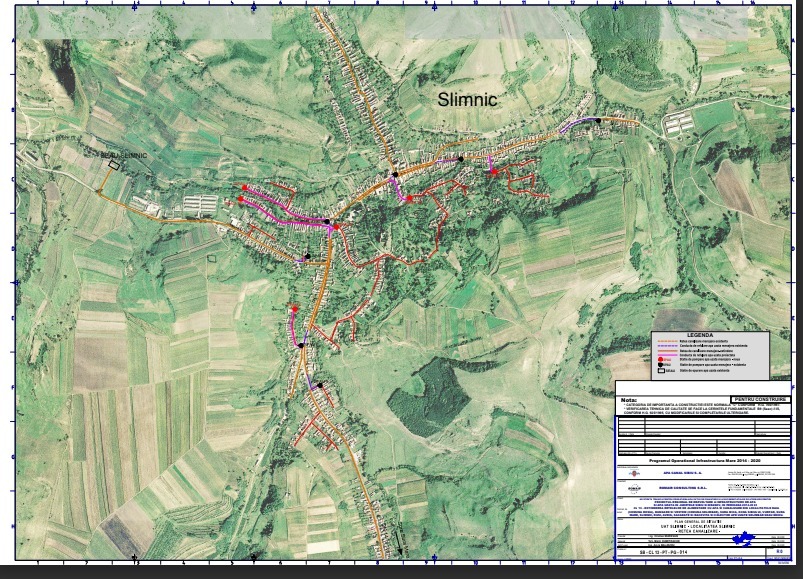Click the black station dot at the central road junction

coord(395,175)
